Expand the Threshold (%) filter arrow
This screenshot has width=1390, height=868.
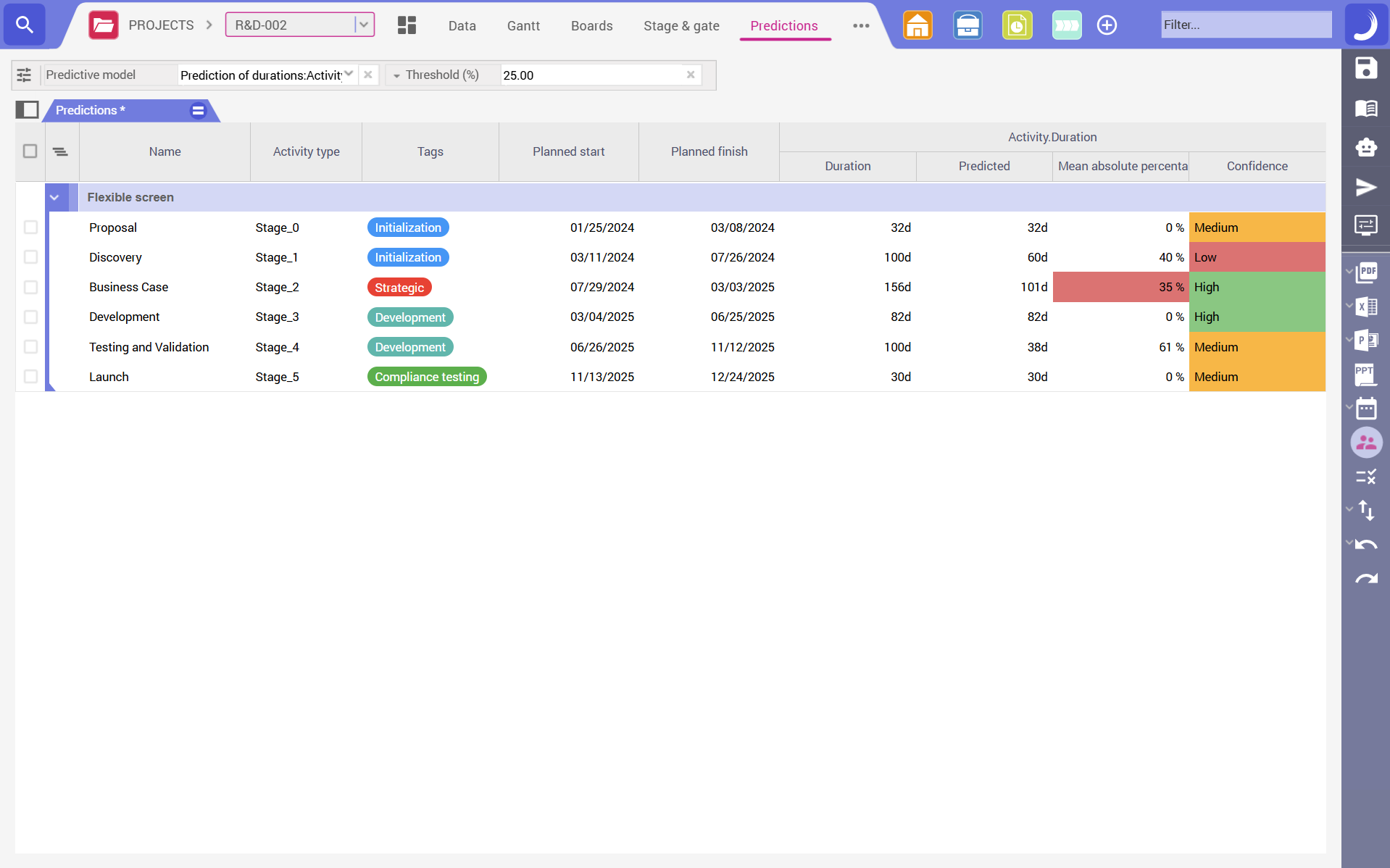(396, 75)
